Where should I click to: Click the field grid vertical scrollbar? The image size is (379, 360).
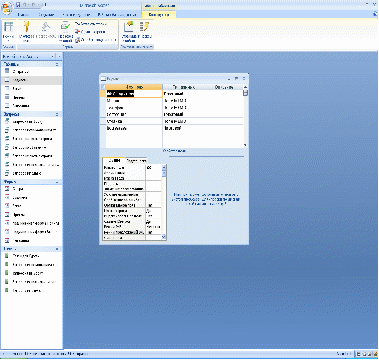click(246, 115)
